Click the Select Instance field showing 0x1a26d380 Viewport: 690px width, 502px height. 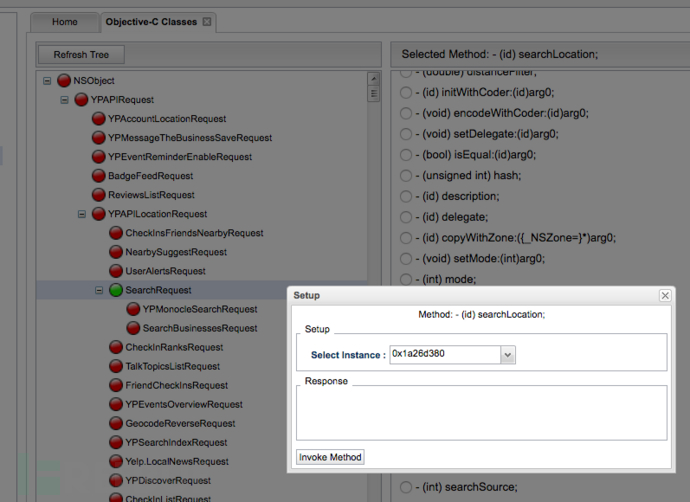pos(445,355)
